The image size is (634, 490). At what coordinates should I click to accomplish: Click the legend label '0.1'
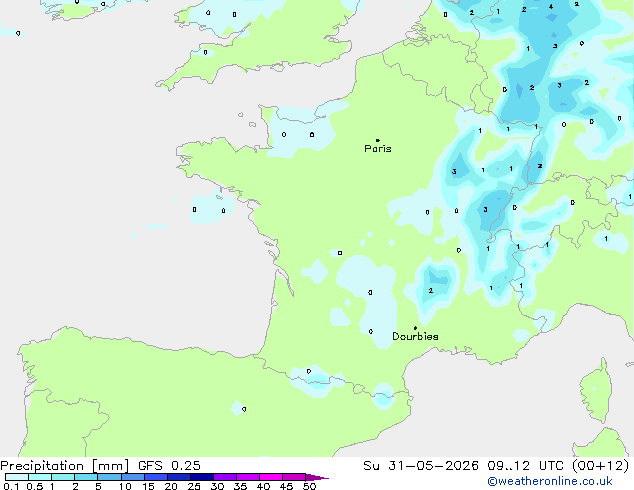coord(11,486)
